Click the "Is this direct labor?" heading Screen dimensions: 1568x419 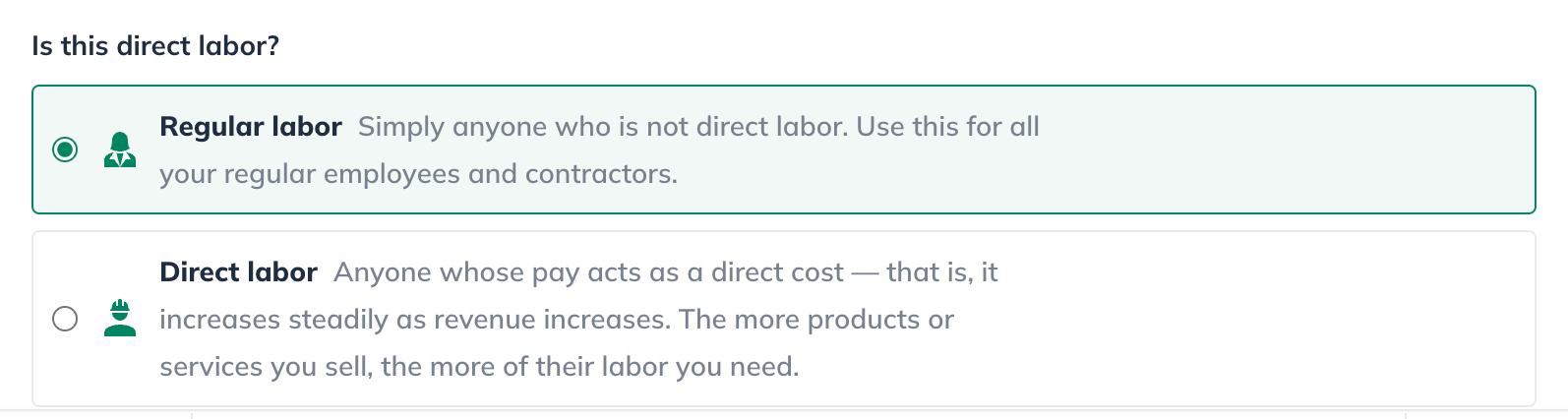click(155, 46)
